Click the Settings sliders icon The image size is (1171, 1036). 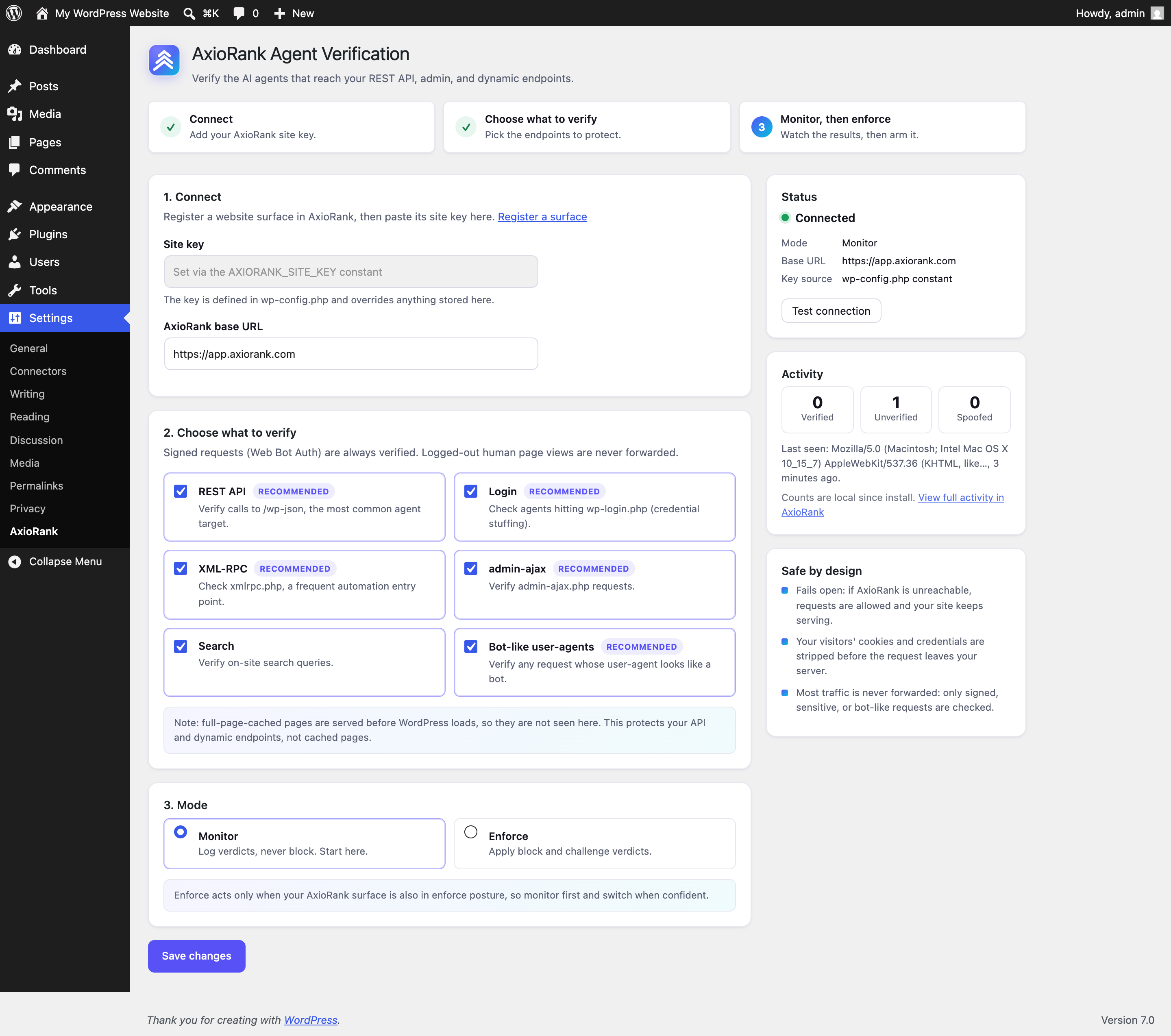click(x=15, y=318)
